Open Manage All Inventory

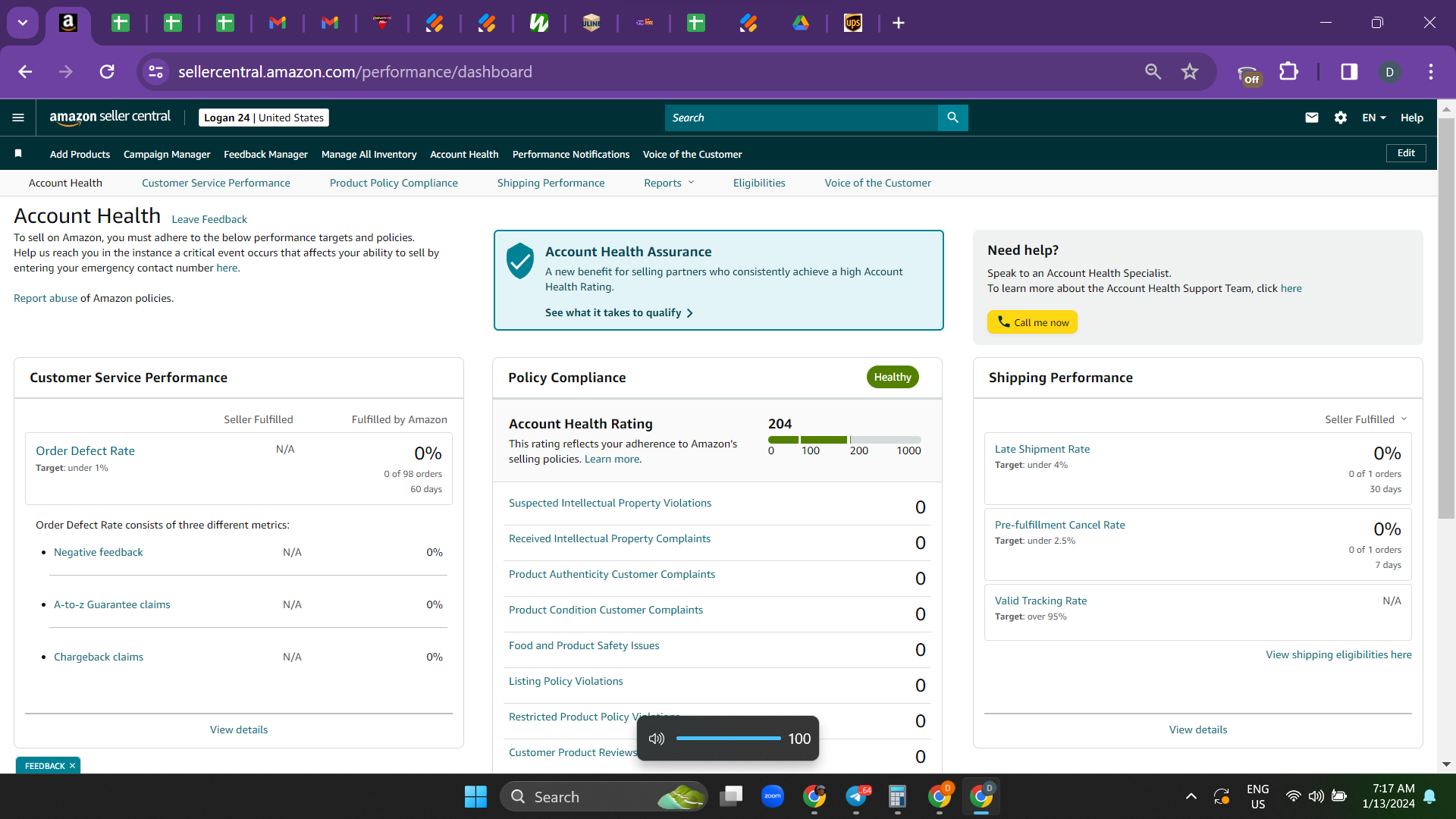click(x=369, y=154)
